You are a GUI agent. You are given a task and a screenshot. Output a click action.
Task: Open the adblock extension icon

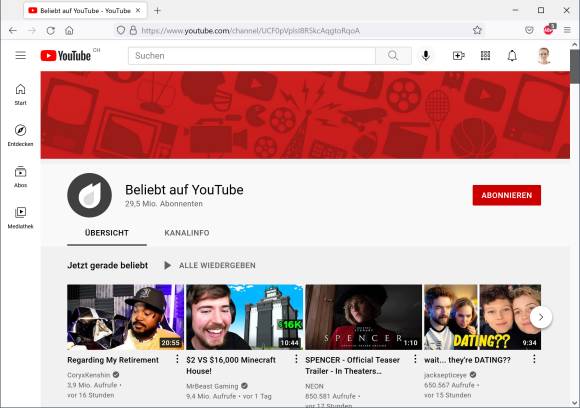click(x=549, y=30)
